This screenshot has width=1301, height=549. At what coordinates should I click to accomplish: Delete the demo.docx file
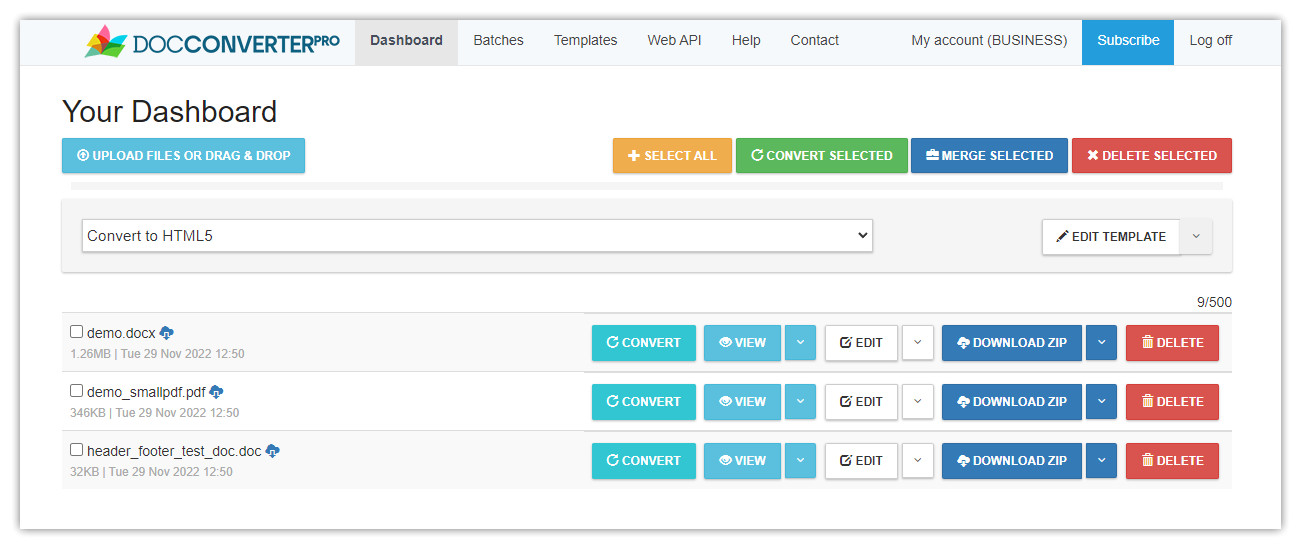[1172, 343]
